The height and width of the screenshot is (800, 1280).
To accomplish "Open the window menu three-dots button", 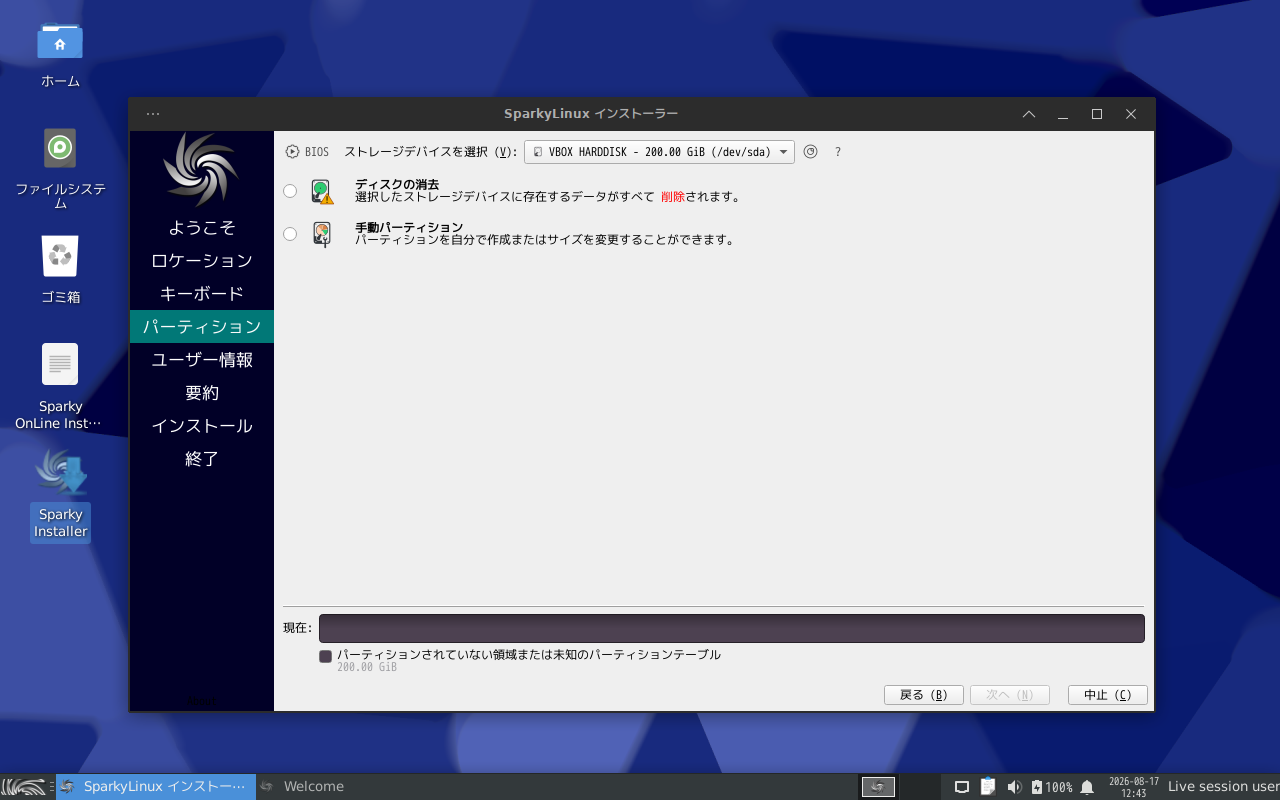I will point(153,114).
